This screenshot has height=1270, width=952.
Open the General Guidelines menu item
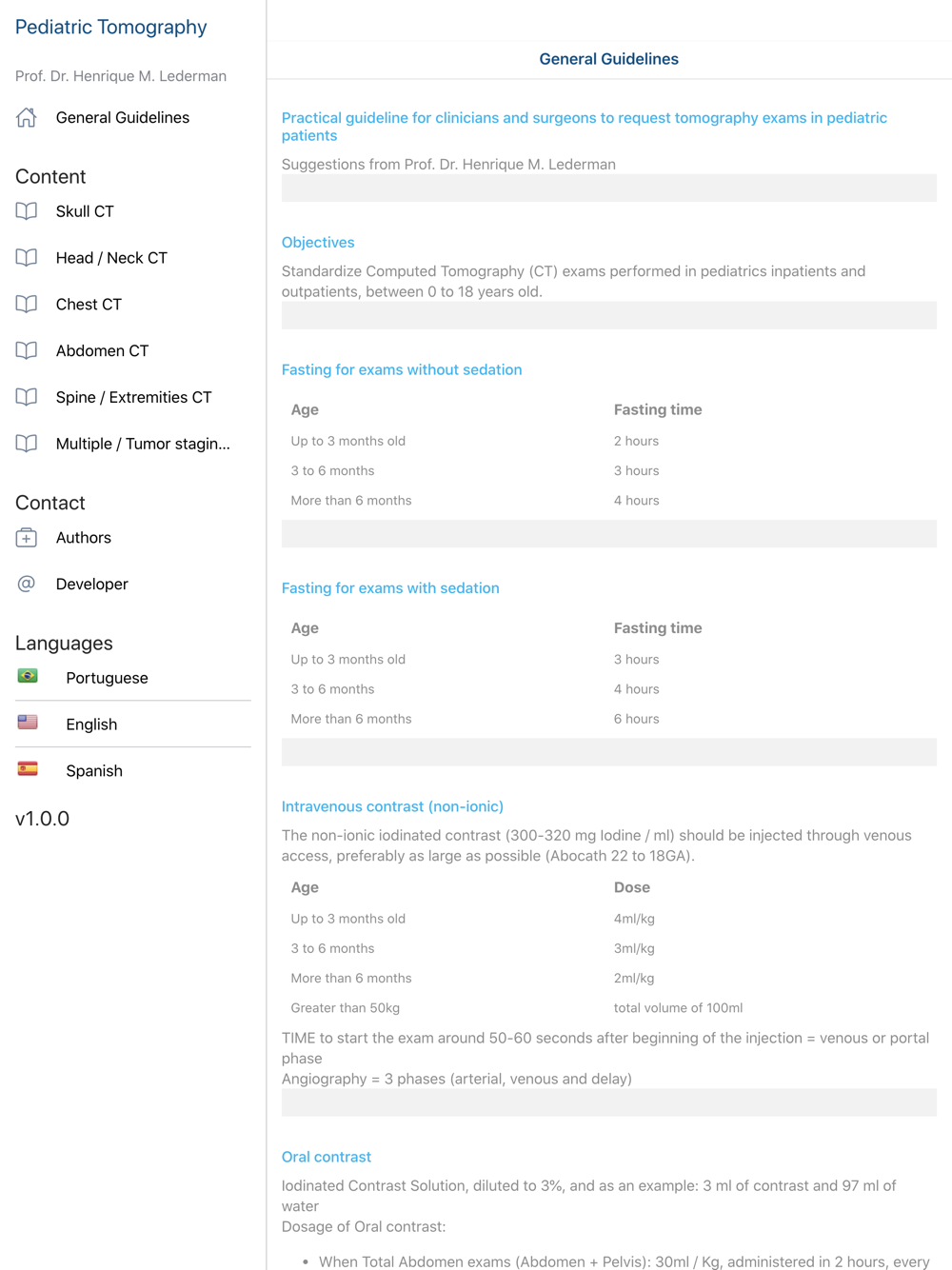tap(123, 118)
